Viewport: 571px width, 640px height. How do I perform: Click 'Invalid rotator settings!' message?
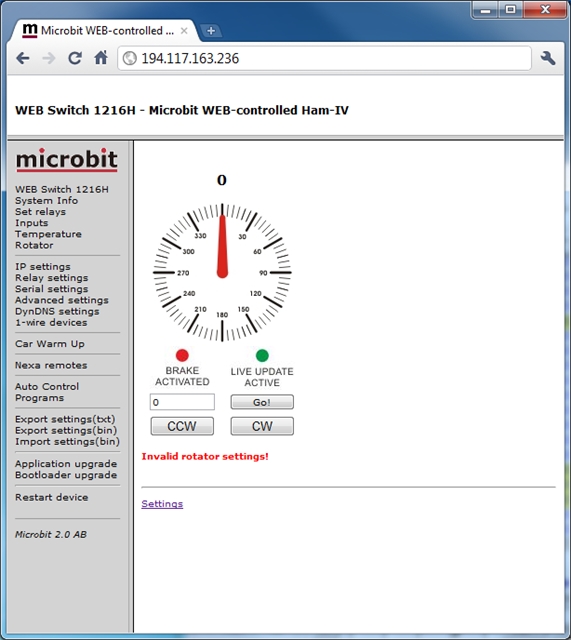click(x=205, y=456)
